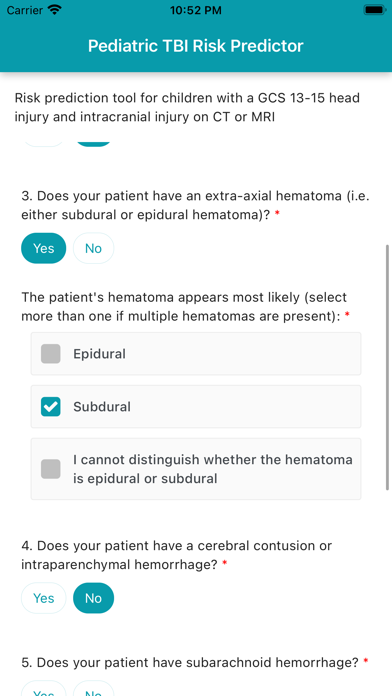Tap the Carrier label in status bar
This screenshot has height=696, width=392.
click(x=24, y=10)
